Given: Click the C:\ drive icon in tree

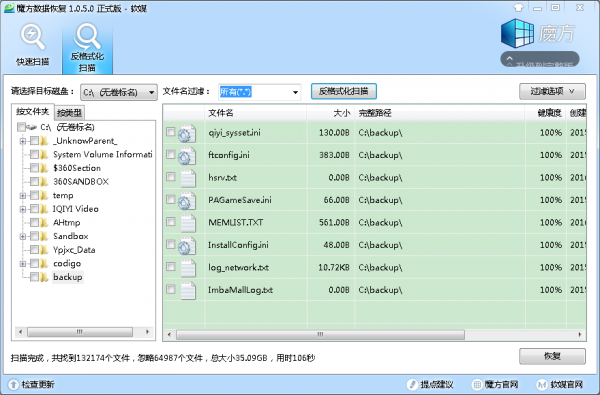Looking at the screenshot, I should click(x=32, y=127).
